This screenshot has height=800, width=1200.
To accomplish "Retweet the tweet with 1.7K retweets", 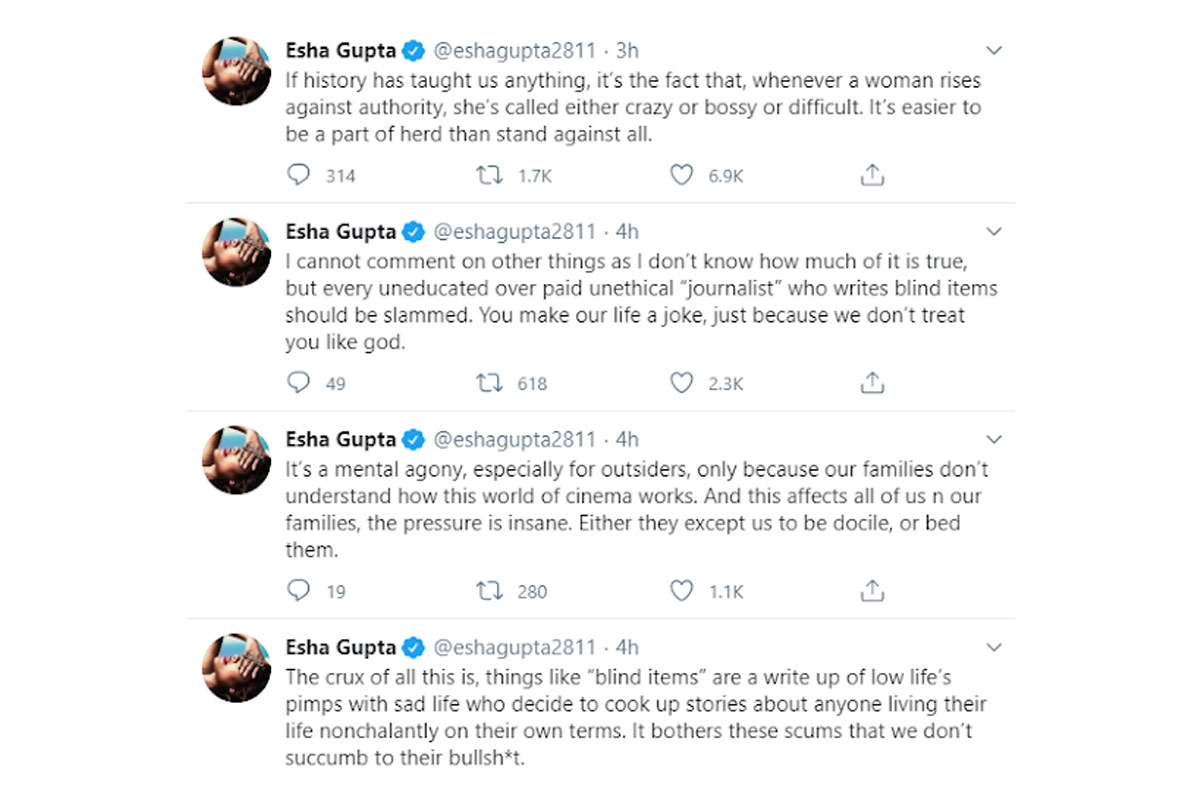I will (491, 176).
